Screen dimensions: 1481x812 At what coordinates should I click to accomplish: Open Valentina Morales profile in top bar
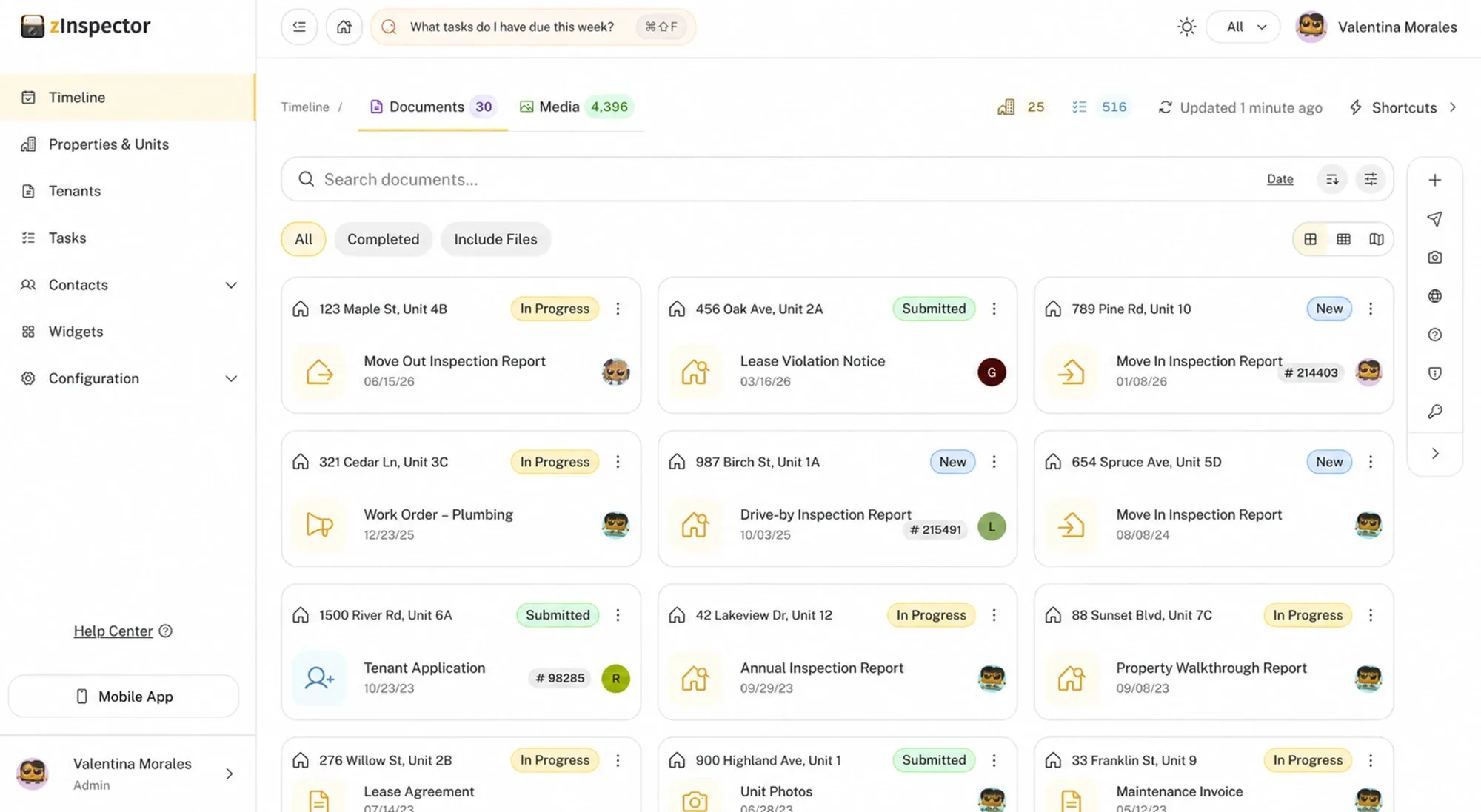1376,27
